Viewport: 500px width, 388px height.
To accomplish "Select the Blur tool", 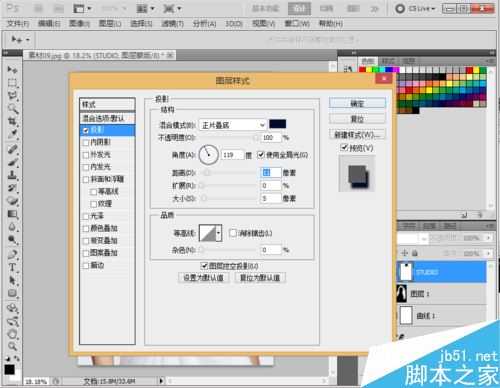I will (12, 227).
